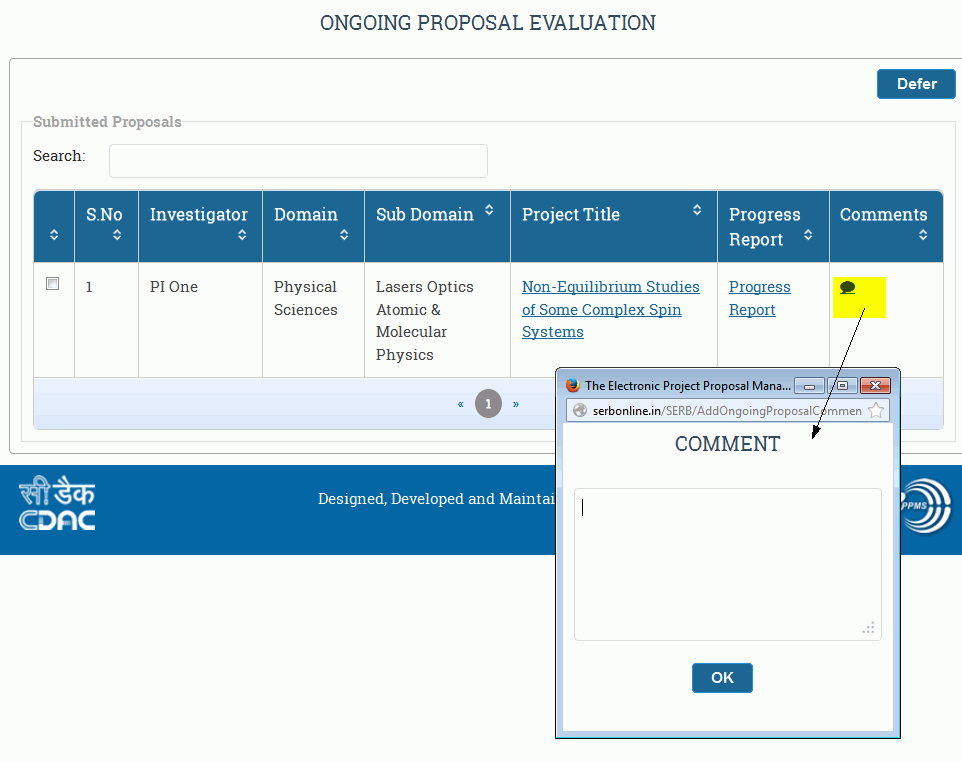Go to the next page arrow
The image size is (962, 762).
pos(516,404)
